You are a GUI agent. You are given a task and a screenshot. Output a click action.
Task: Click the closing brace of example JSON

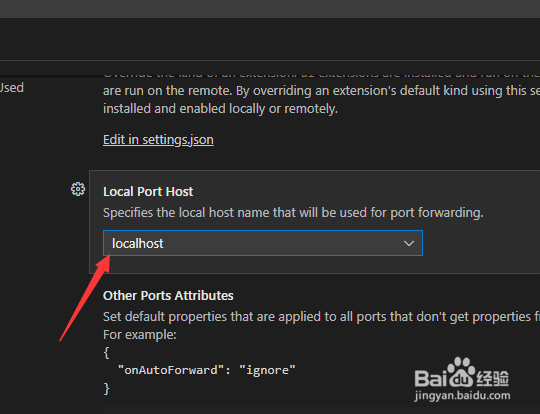pyautogui.click(x=106, y=389)
